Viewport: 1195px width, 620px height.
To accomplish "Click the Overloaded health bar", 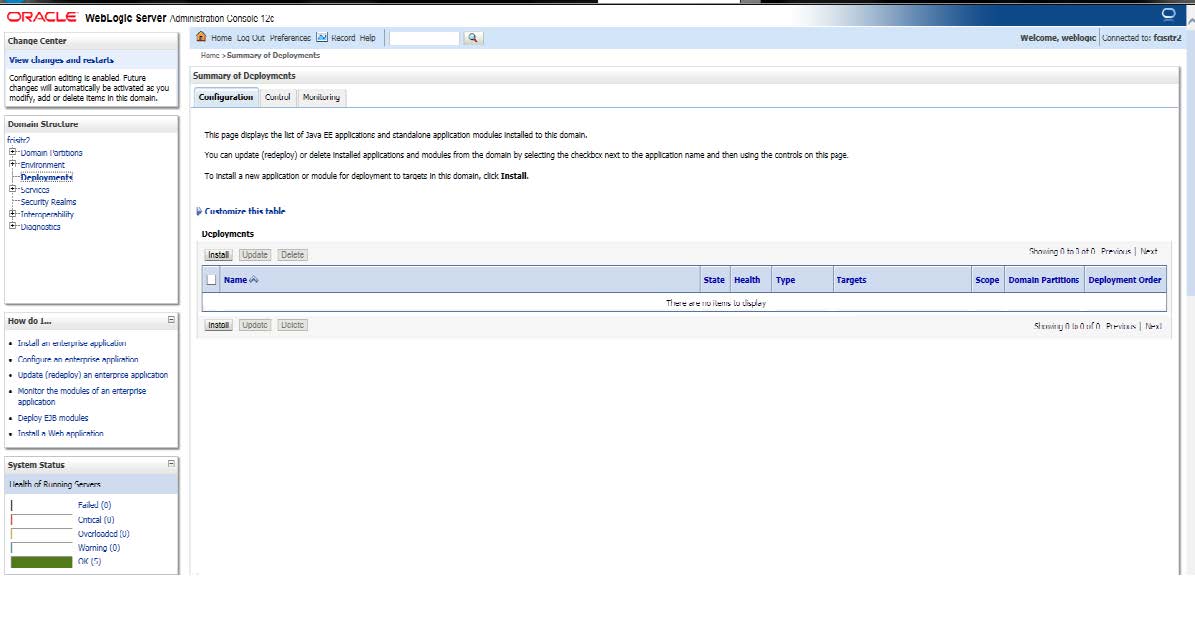I will tap(41, 534).
